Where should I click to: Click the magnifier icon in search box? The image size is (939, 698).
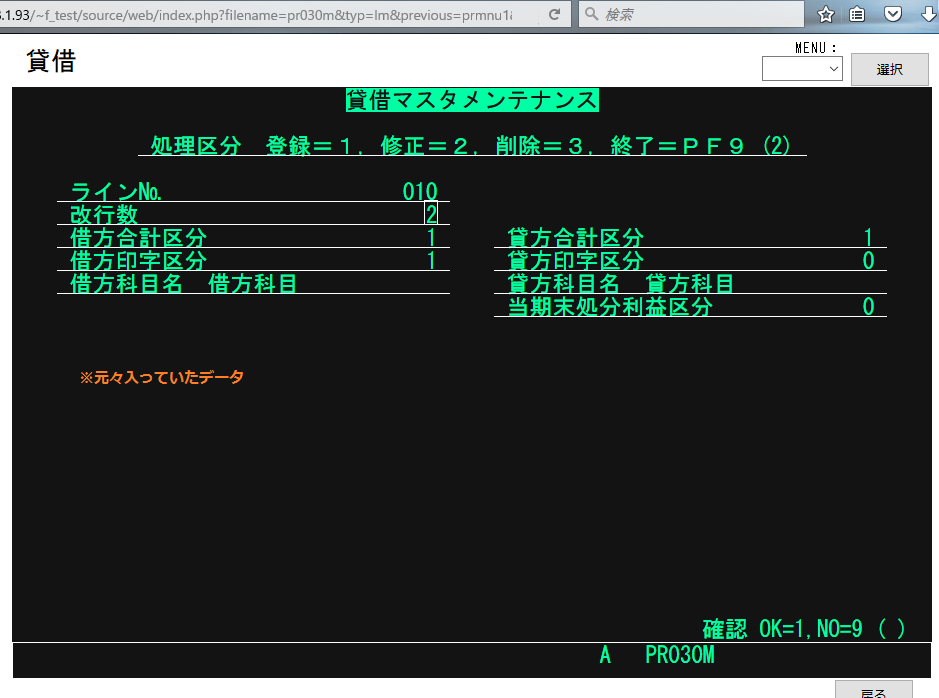[x=591, y=15]
